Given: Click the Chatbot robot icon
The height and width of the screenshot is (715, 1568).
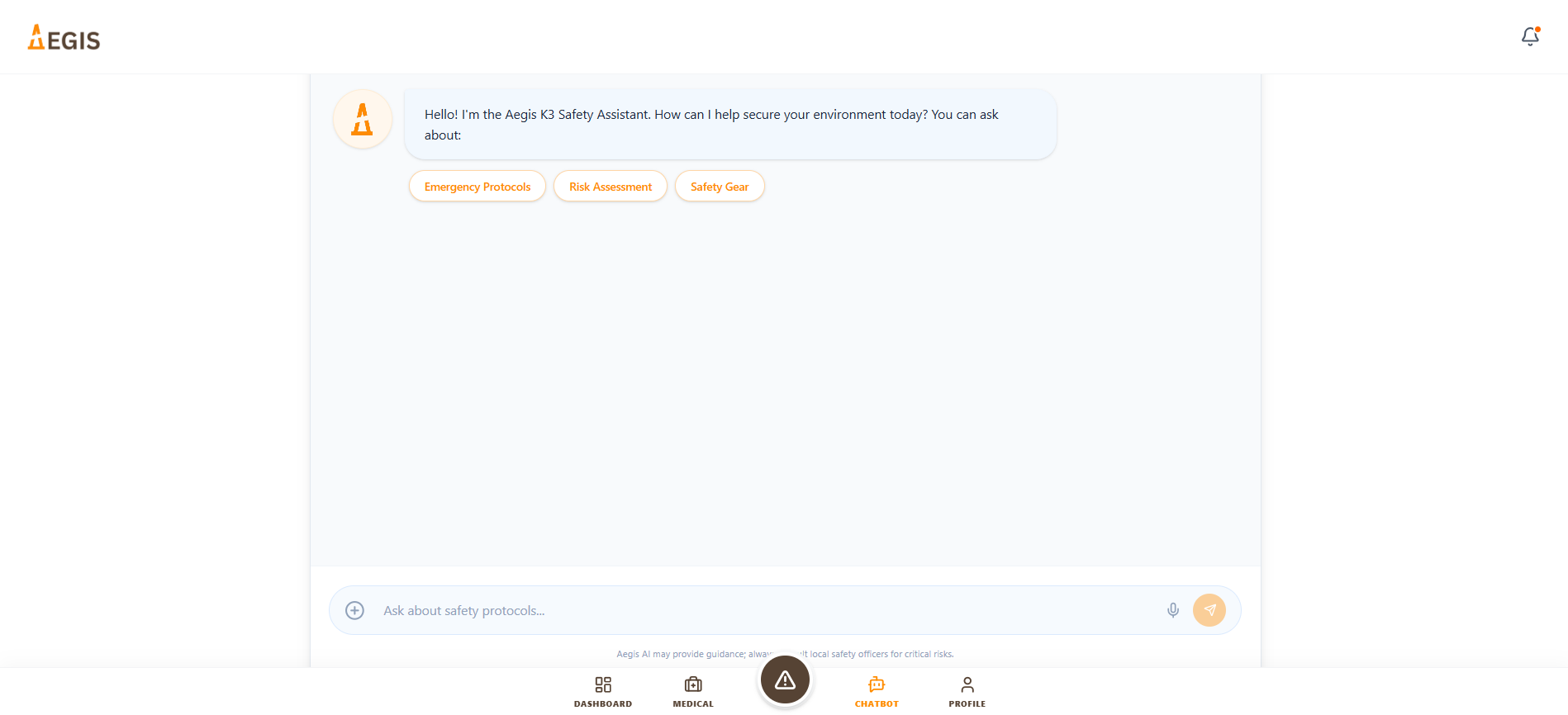Looking at the screenshot, I should click(877, 684).
